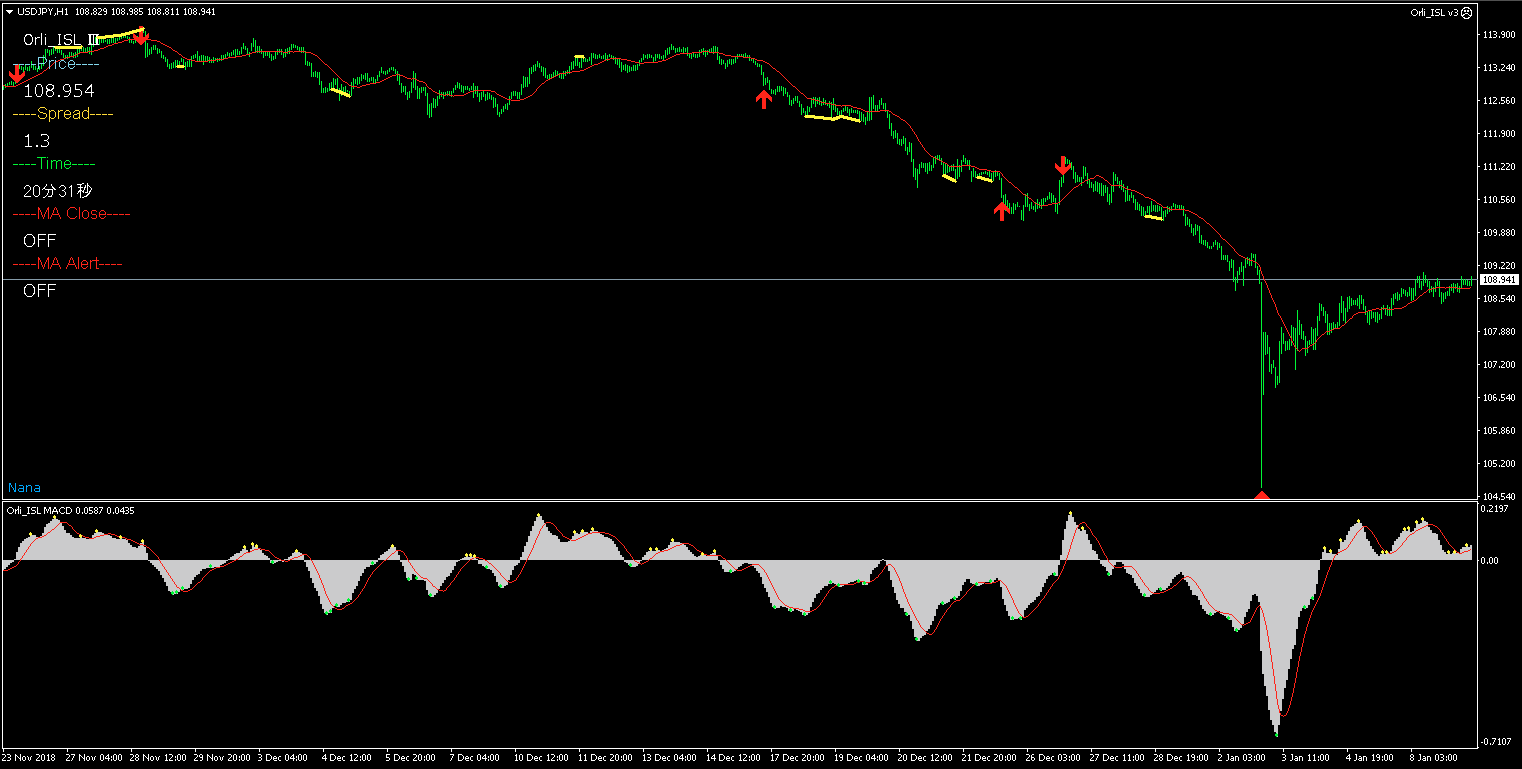
Task: Click red down arrow beside Orli_ISL III title
Action: tap(142, 37)
